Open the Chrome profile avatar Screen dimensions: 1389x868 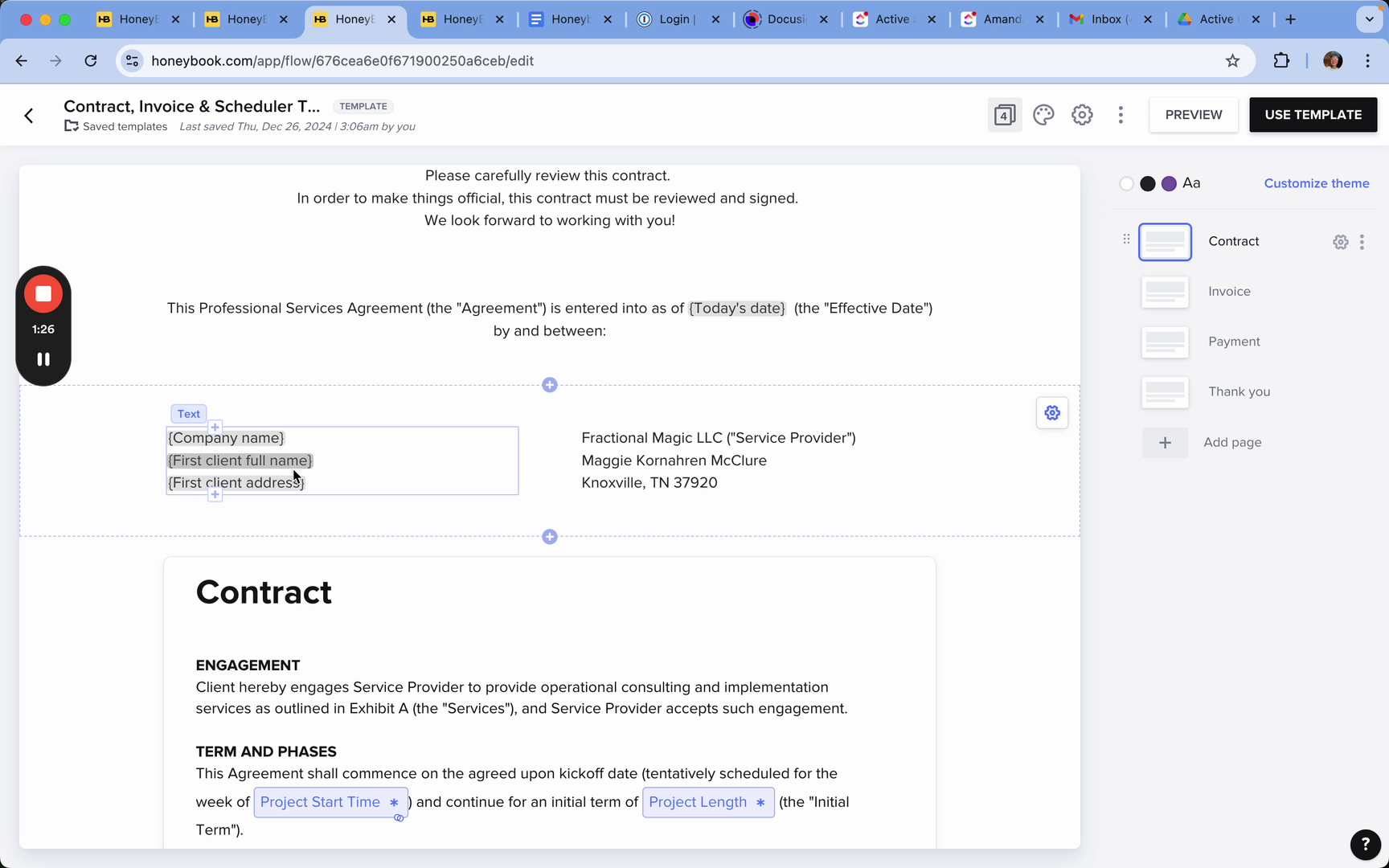point(1333,61)
